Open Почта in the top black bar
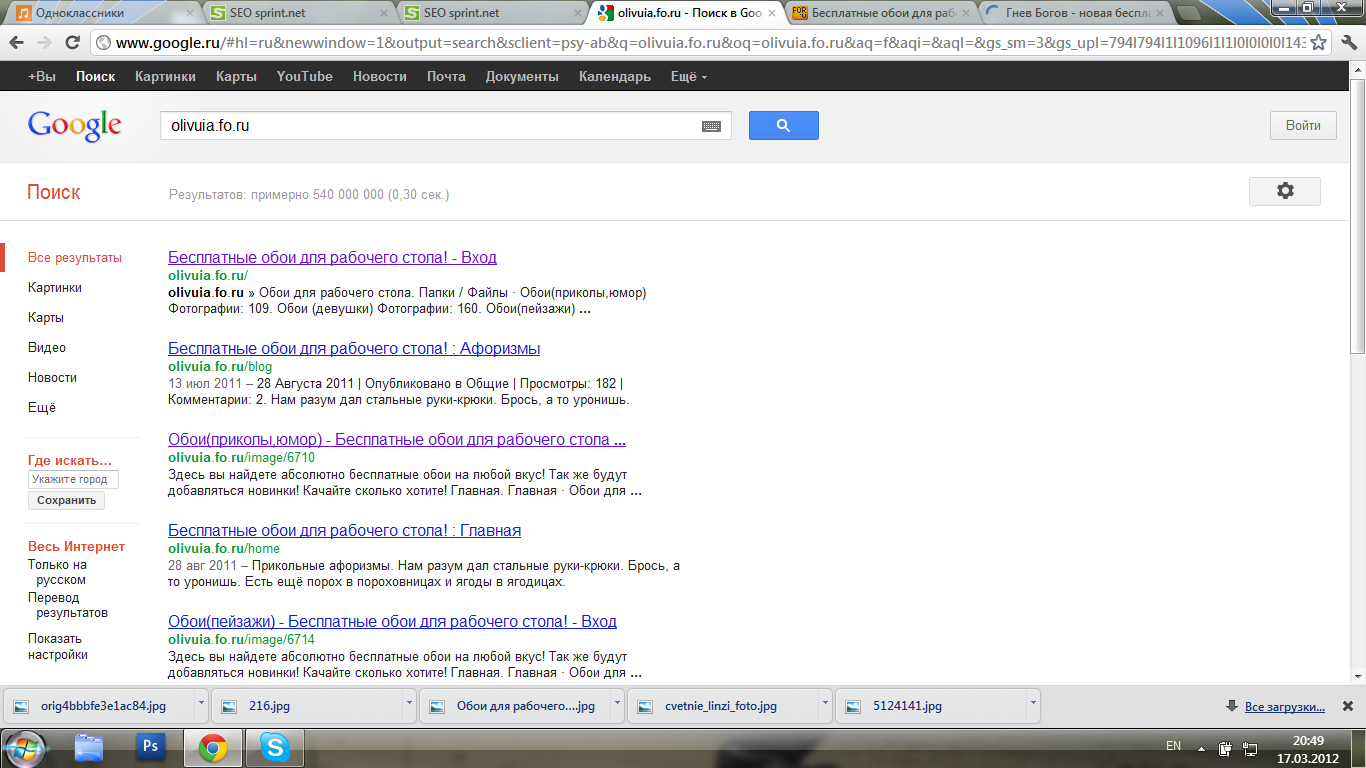Image resolution: width=1366 pixels, height=768 pixels. 446,76
